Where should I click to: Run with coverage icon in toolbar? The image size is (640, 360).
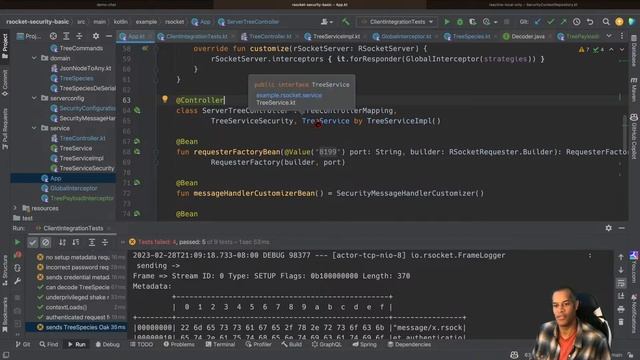point(472,22)
